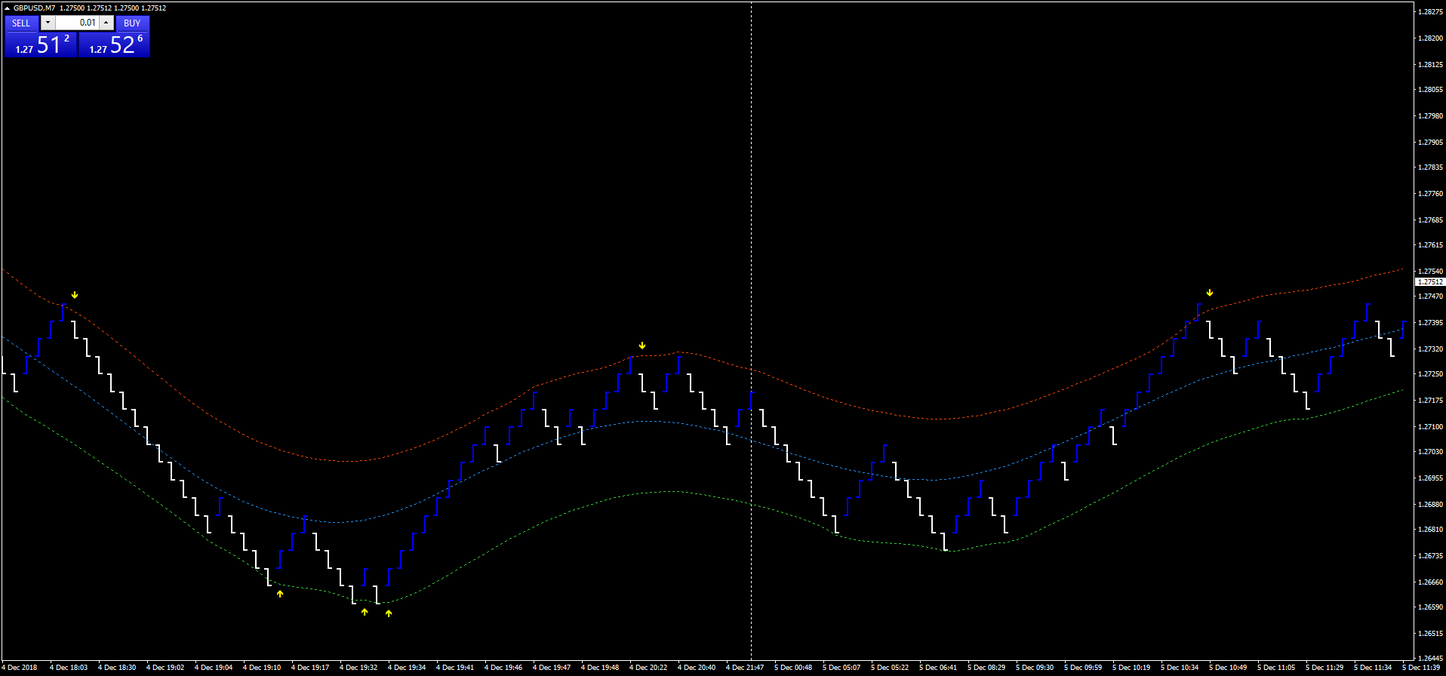Click the yellow buy arrow below the 19:34 candles
The image size is (1446, 676).
388,614
